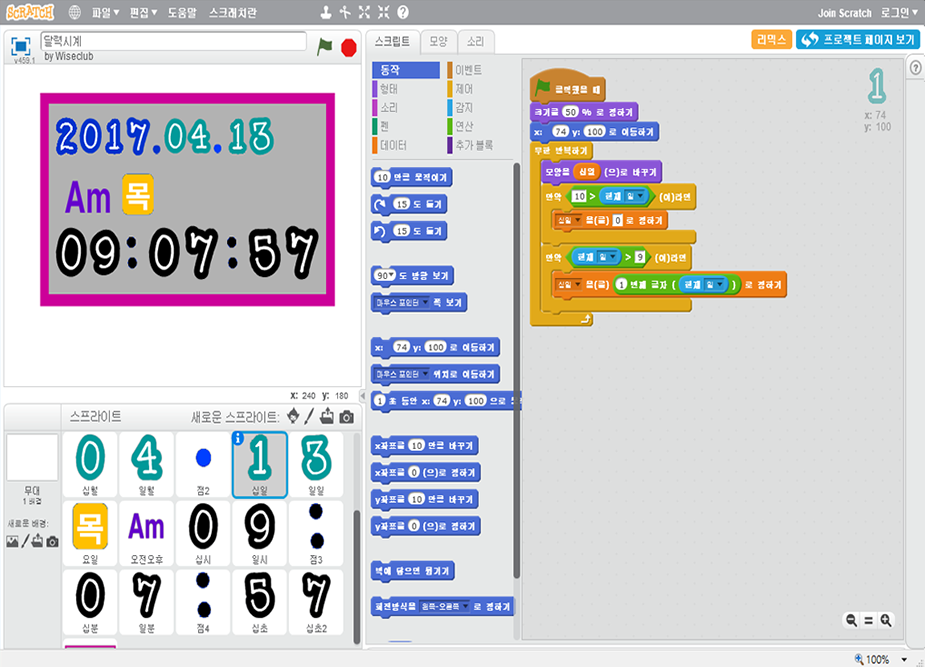This screenshot has width=925, height=667.
Task: Select the stamp duplicate tool
Action: 326,13
